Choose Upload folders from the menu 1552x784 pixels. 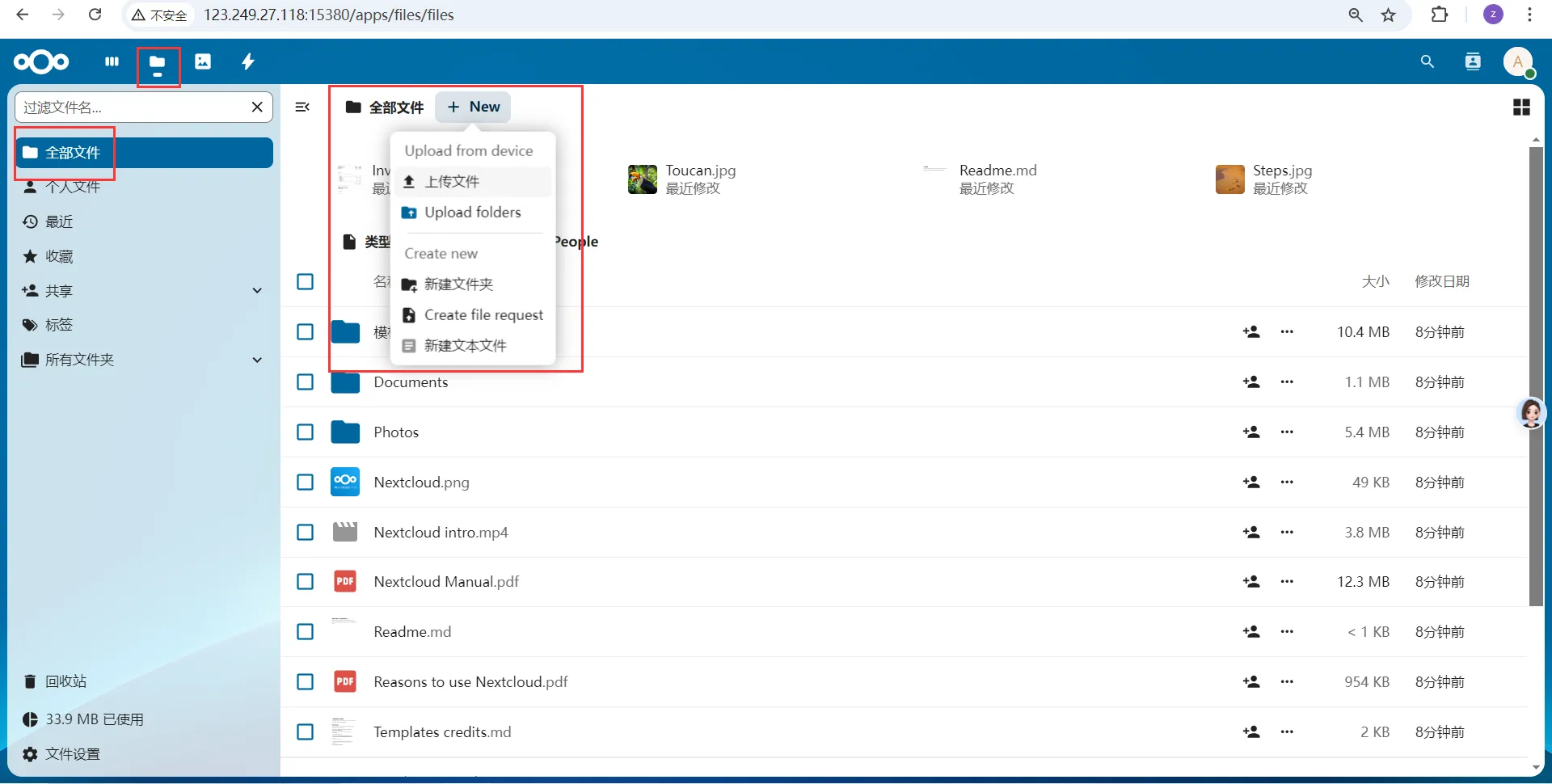point(473,213)
